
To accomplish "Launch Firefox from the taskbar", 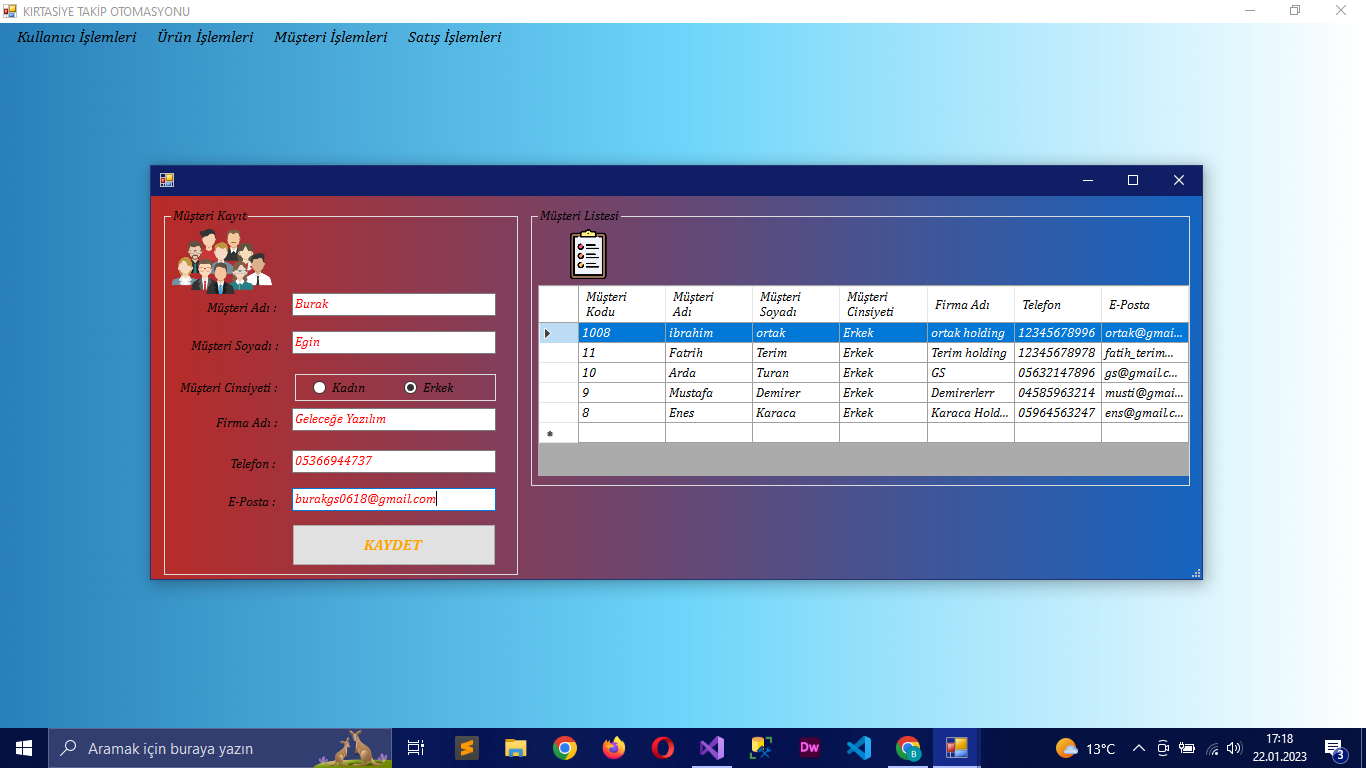I will tap(614, 748).
